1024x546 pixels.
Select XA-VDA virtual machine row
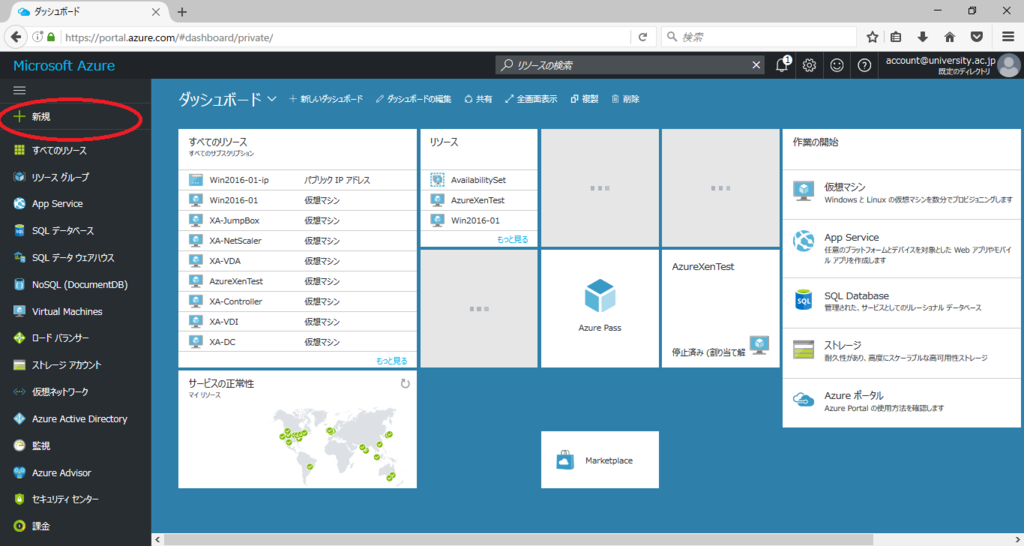[x=297, y=261]
